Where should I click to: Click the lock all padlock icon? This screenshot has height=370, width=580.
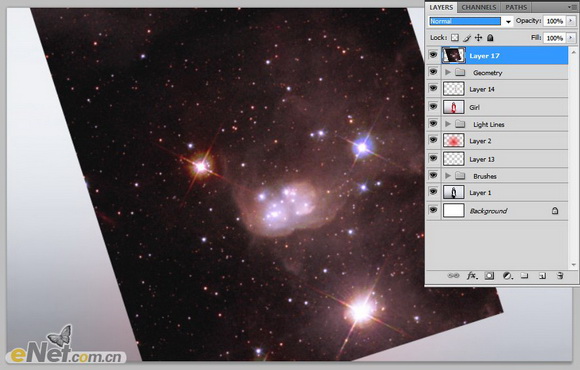tap(490, 38)
